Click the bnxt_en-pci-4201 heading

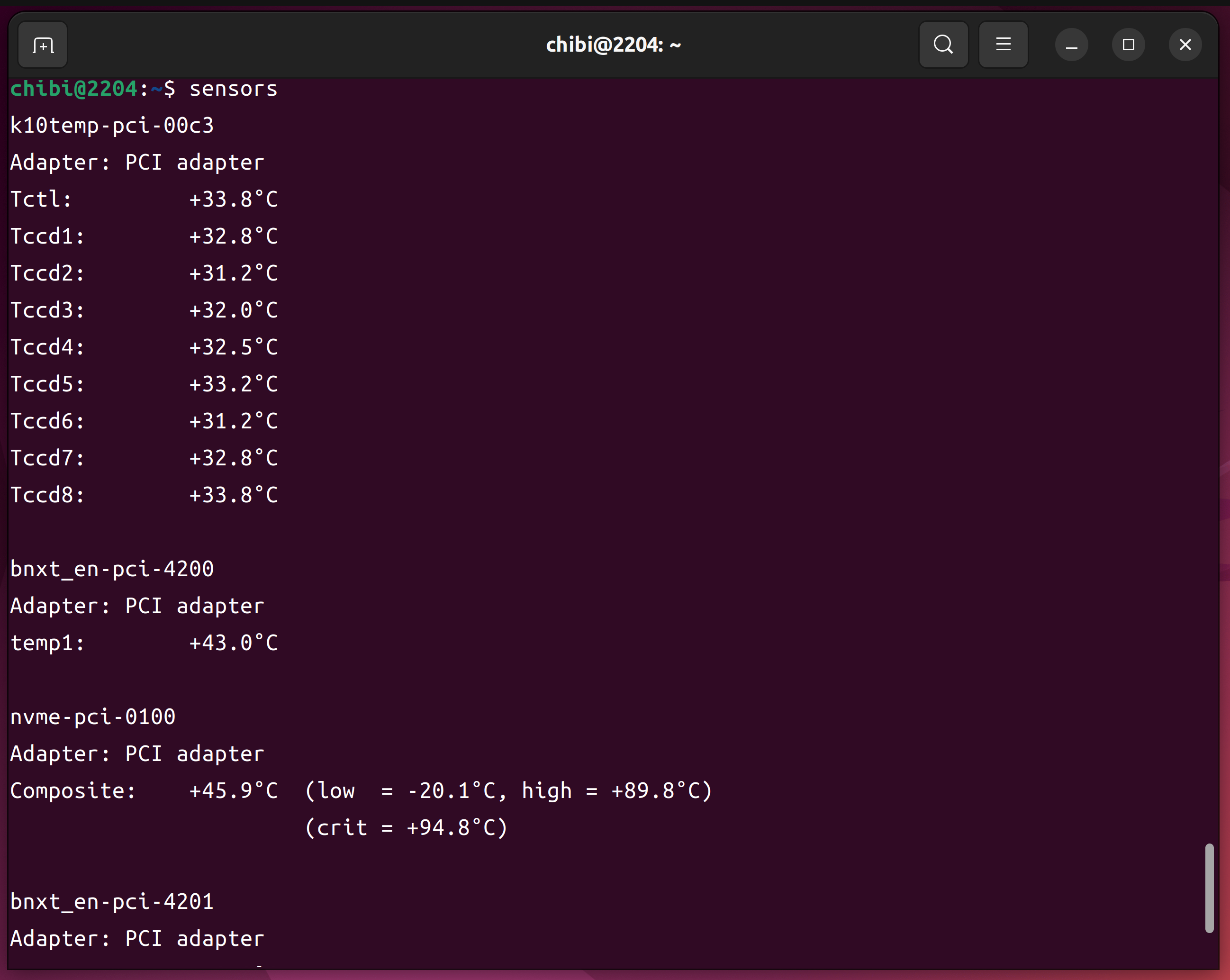(x=112, y=902)
